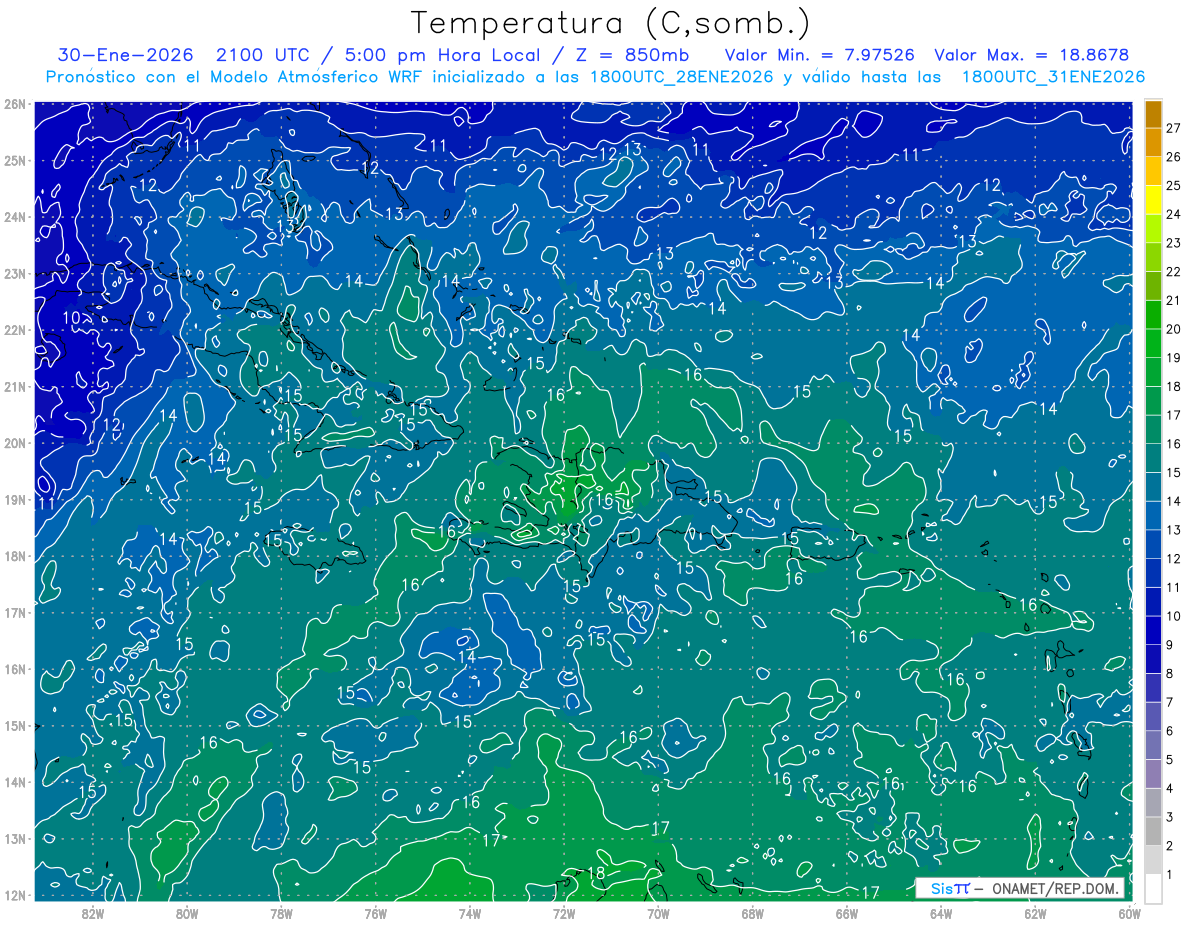The height and width of the screenshot is (927, 1200).
Task: Click the '19N' latitude axis label
Action: click(15, 499)
